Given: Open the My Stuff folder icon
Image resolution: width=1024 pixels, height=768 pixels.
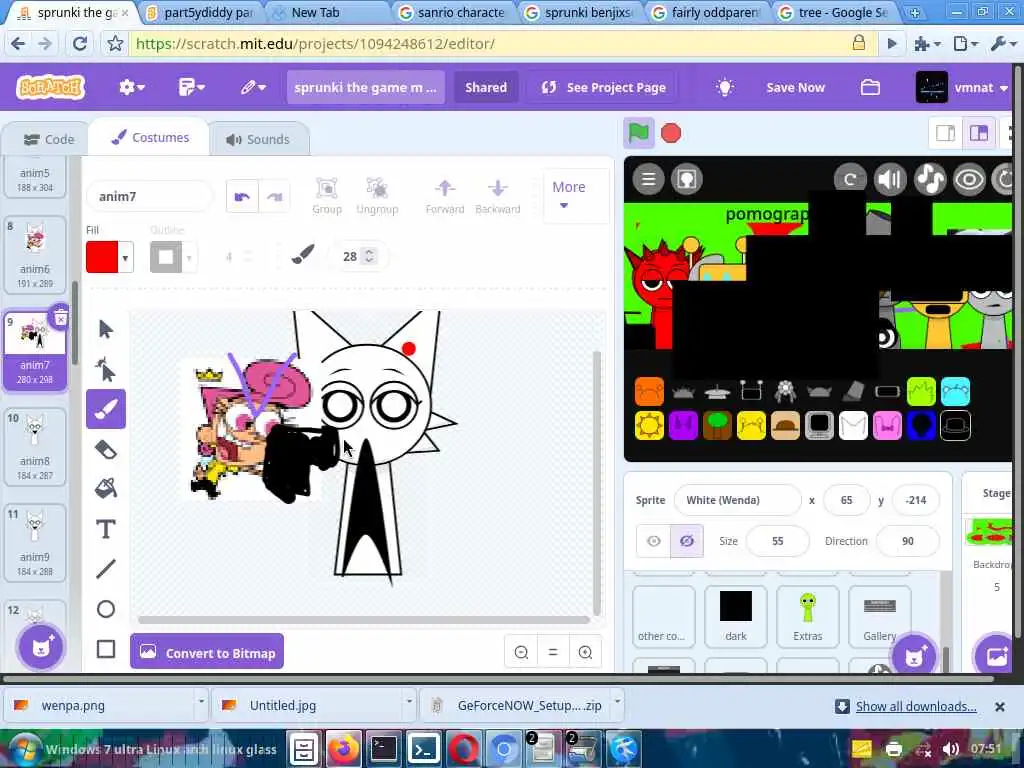Looking at the screenshot, I should (870, 87).
